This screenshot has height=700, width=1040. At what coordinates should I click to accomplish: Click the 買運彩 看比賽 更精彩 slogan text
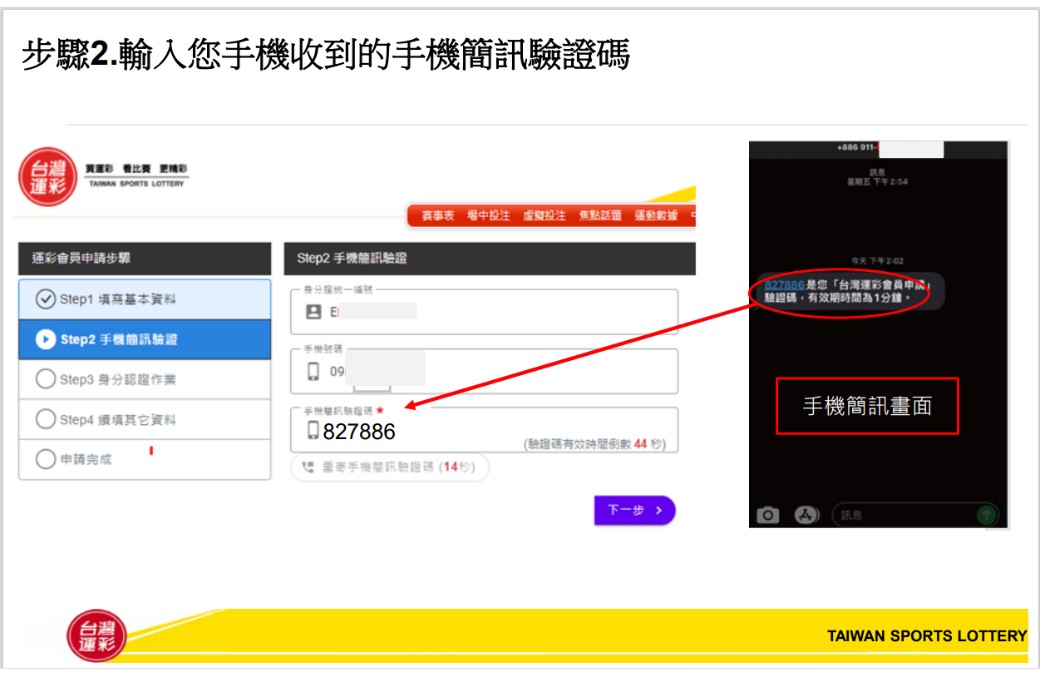point(136,169)
